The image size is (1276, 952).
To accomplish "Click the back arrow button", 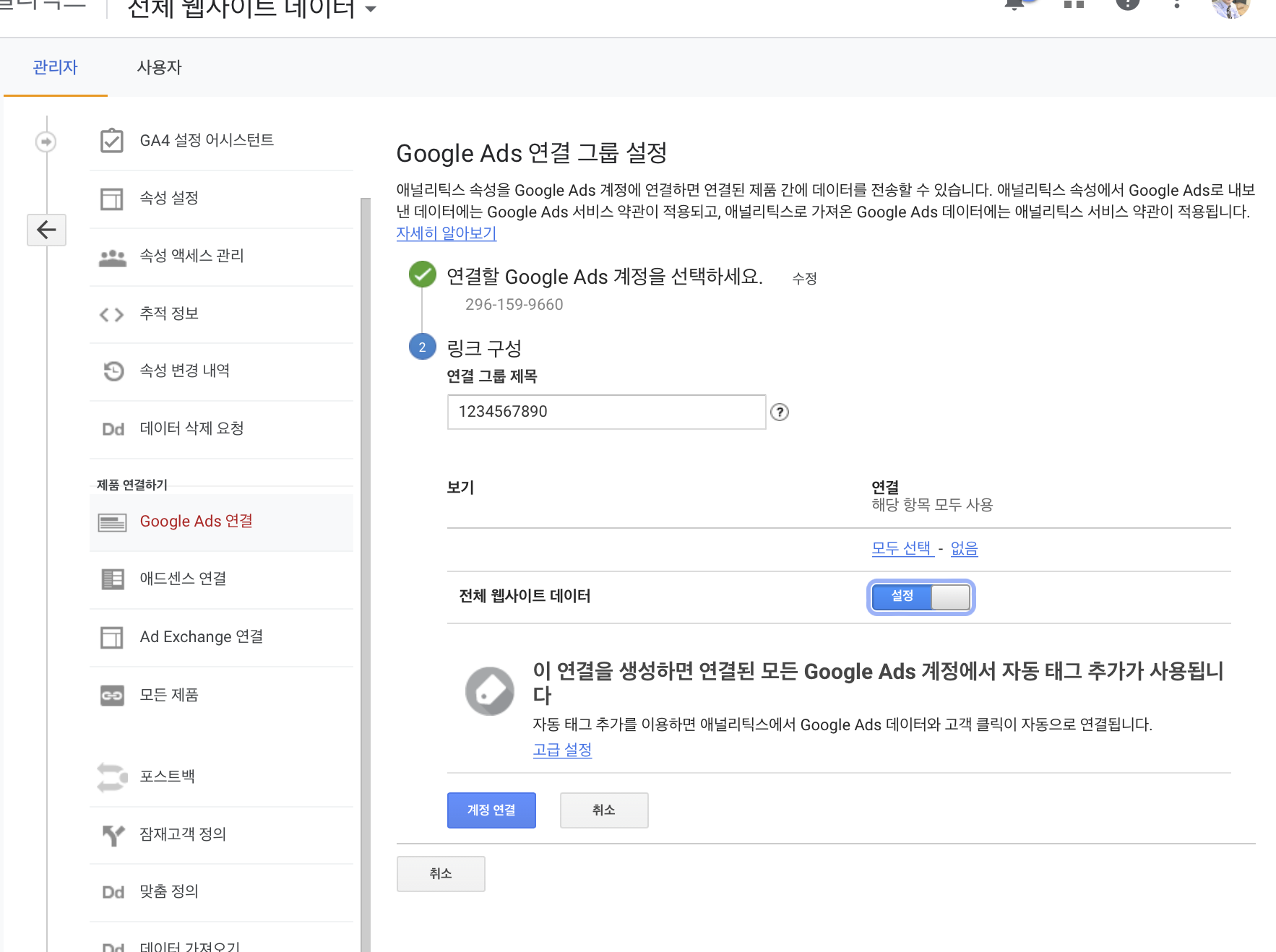I will click(47, 230).
